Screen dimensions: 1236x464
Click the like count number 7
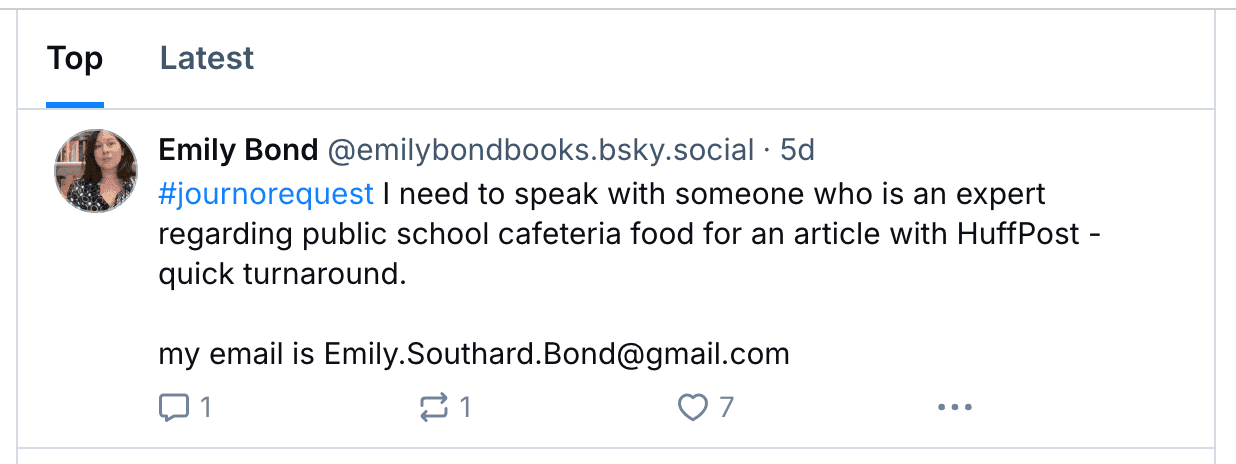coord(726,407)
